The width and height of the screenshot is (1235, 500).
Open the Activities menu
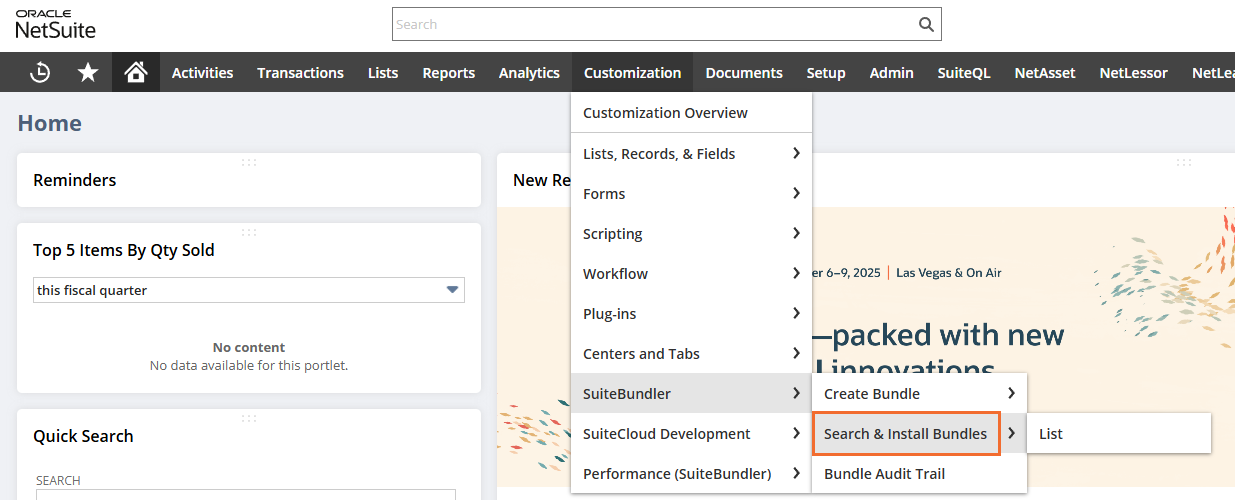(202, 72)
